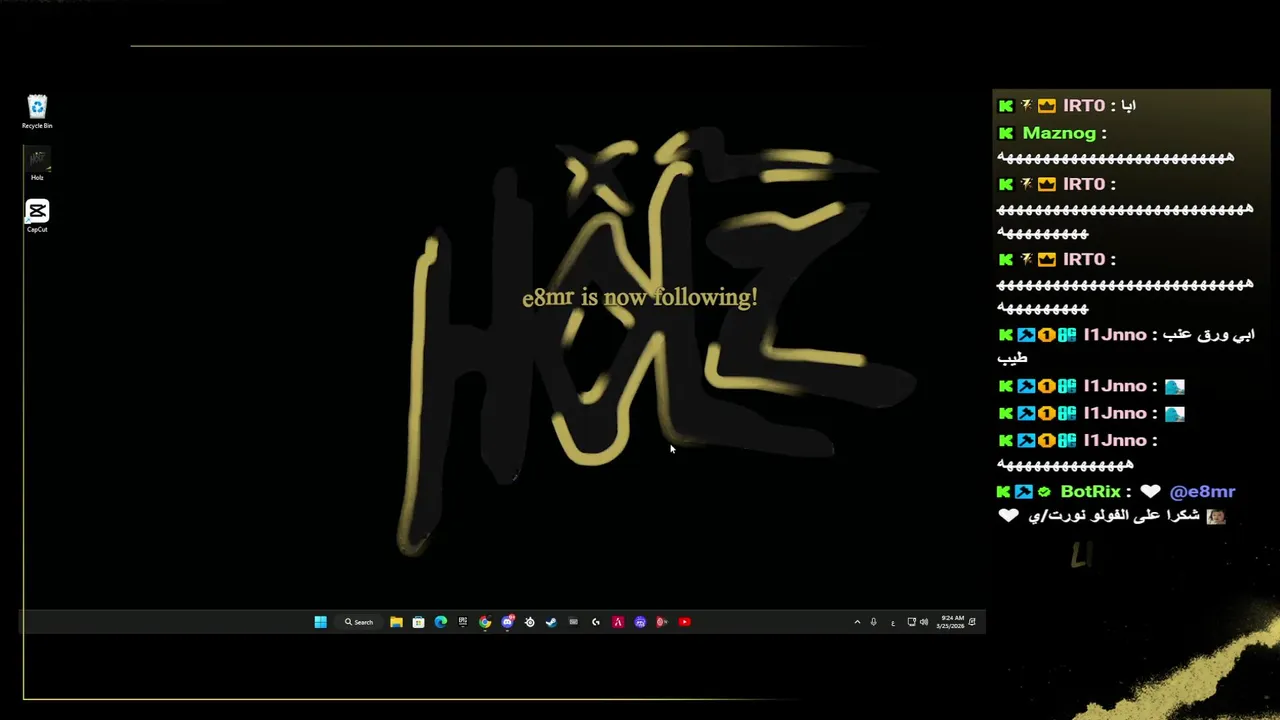The height and width of the screenshot is (720, 1280).
Task: Launch the CapCut desktop shortcut
Action: [x=37, y=216]
